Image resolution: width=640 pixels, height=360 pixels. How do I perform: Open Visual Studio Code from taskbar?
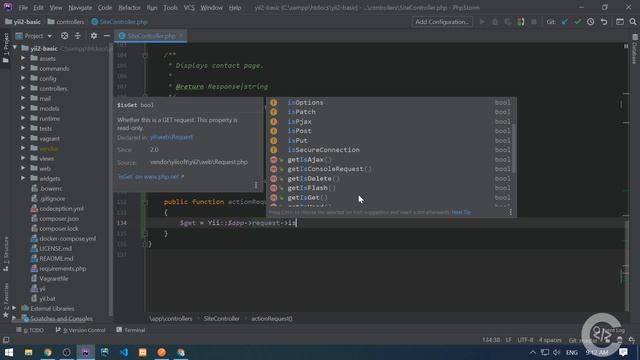(x=124, y=352)
